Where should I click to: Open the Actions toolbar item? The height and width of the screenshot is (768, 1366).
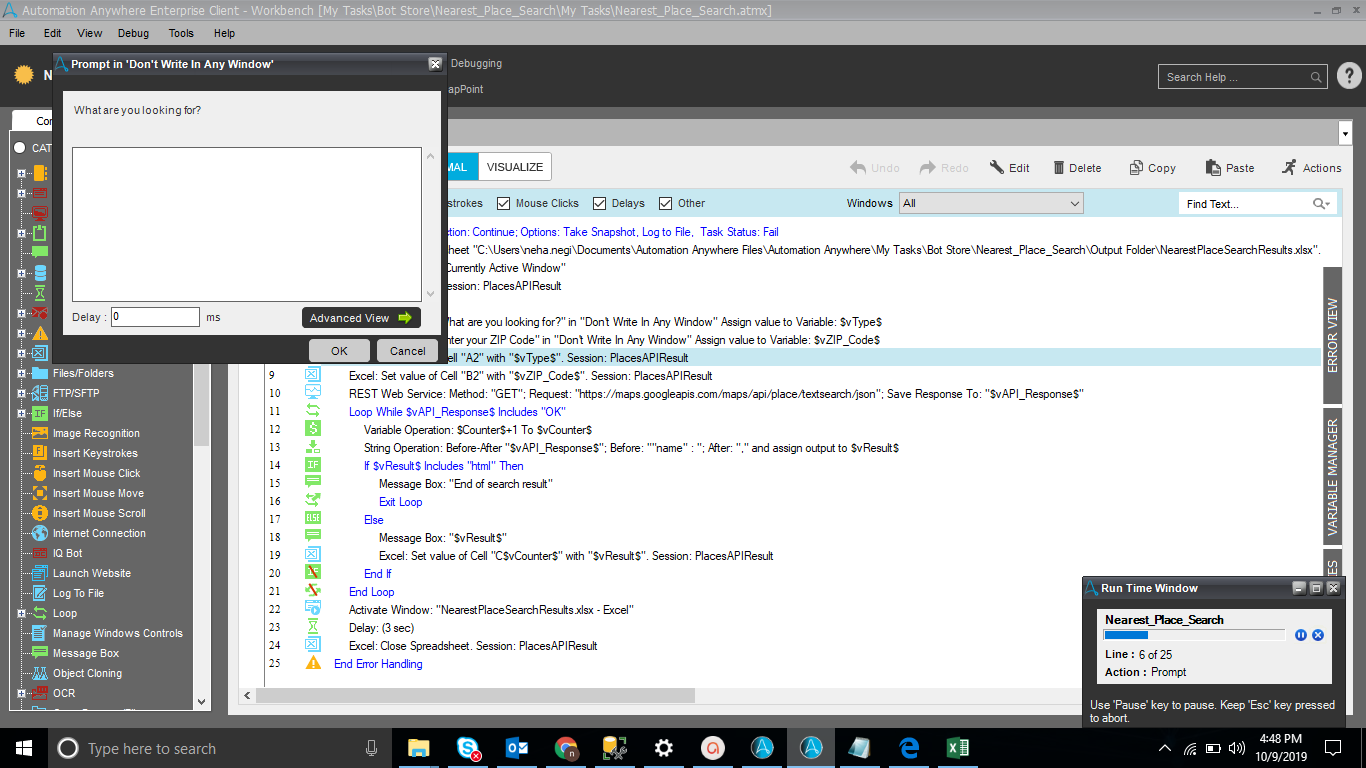[x=1310, y=168]
